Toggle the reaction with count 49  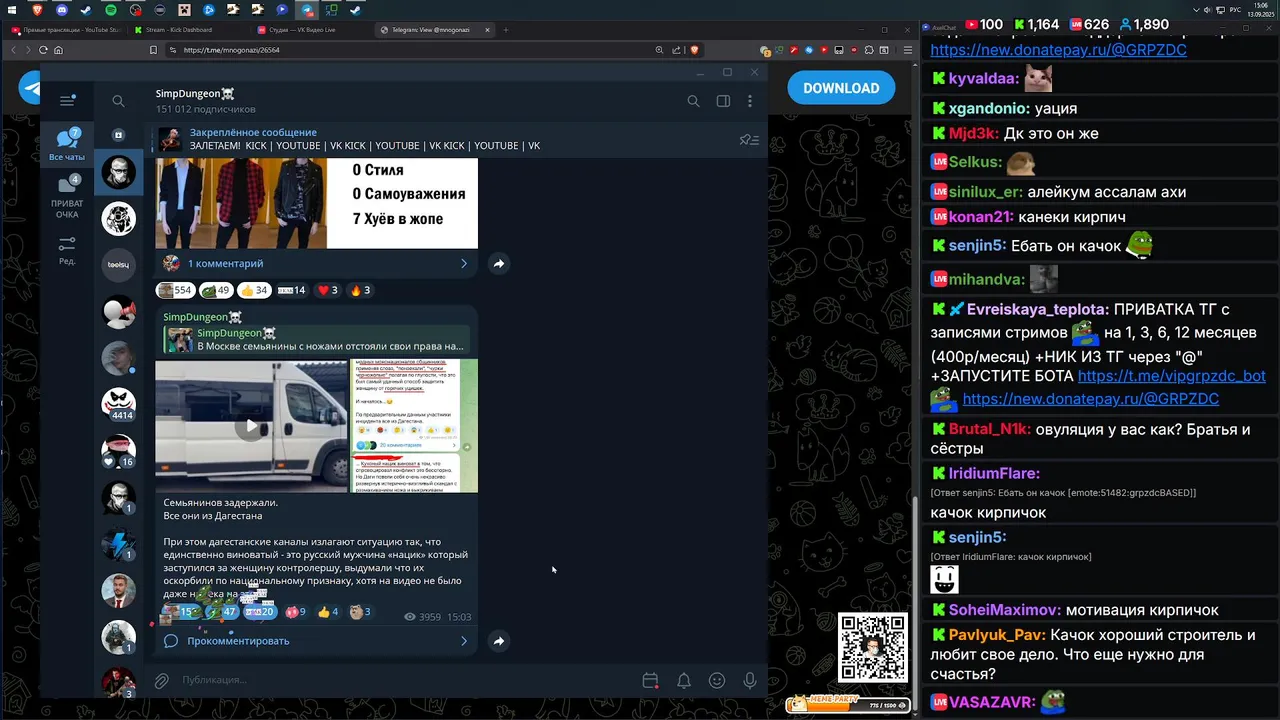point(215,290)
